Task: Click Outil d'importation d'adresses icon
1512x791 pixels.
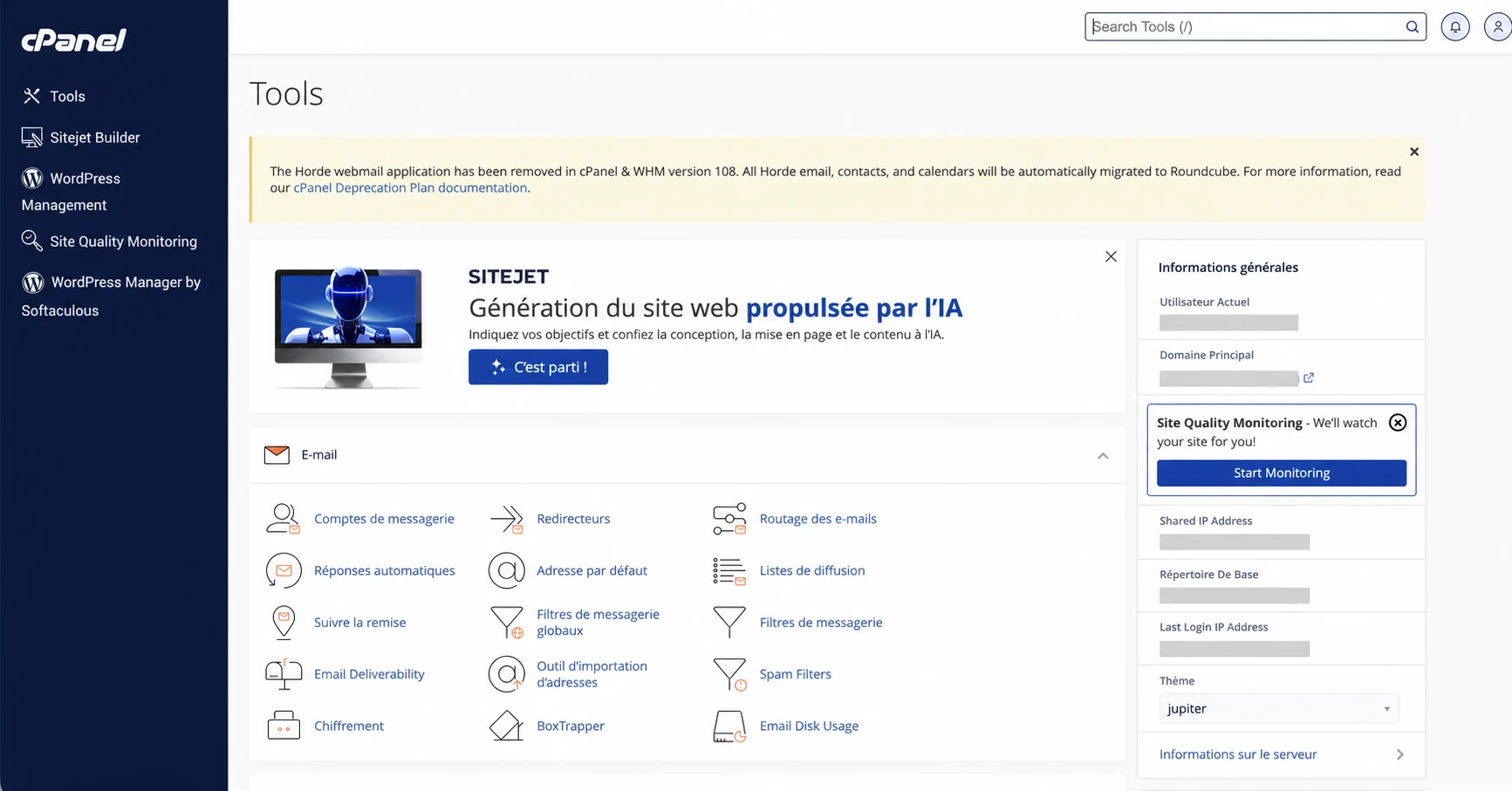Action: (506, 674)
